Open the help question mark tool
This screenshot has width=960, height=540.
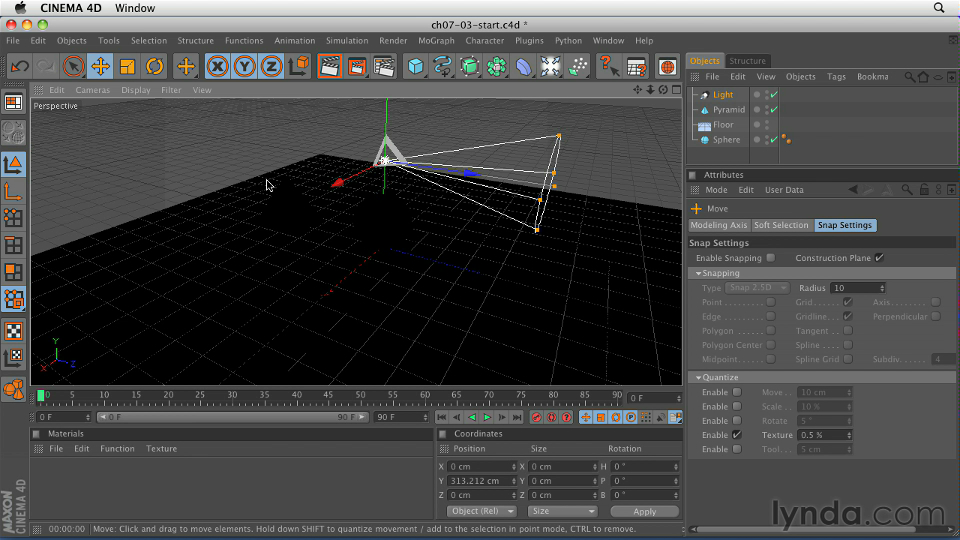(x=608, y=66)
